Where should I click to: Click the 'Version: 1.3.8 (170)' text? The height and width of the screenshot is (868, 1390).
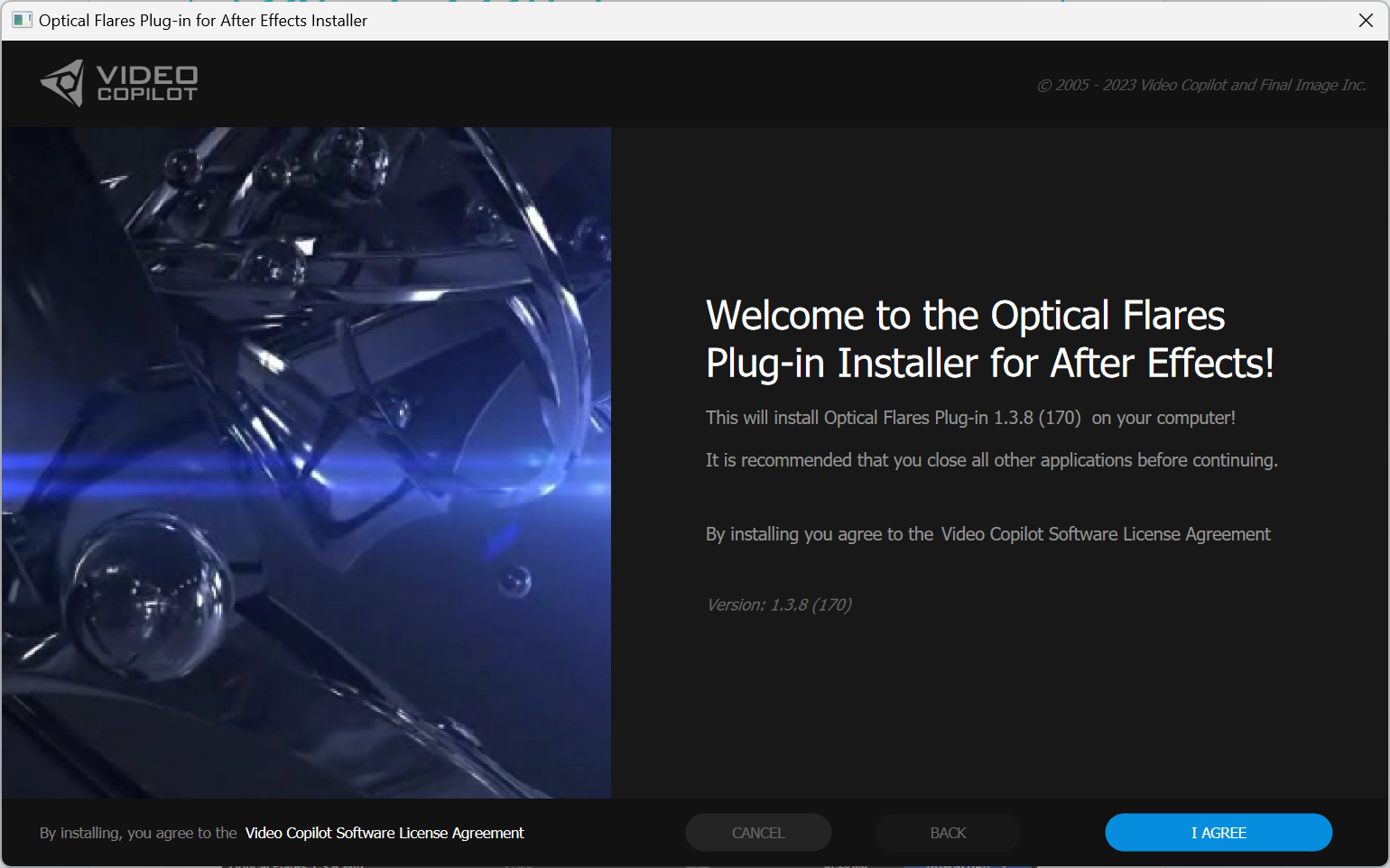[779, 605]
